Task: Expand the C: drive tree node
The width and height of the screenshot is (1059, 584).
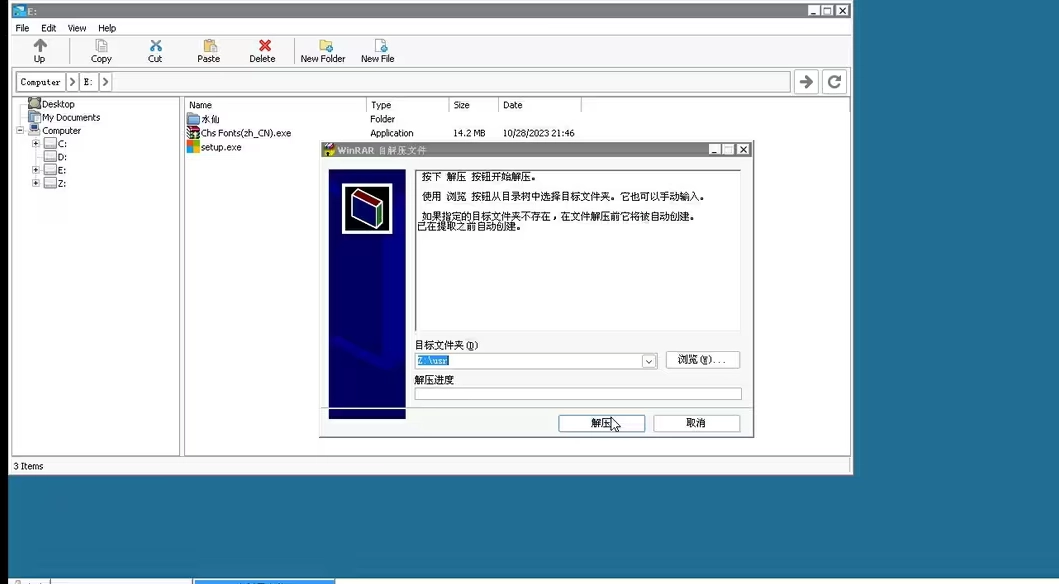Action: [36, 144]
